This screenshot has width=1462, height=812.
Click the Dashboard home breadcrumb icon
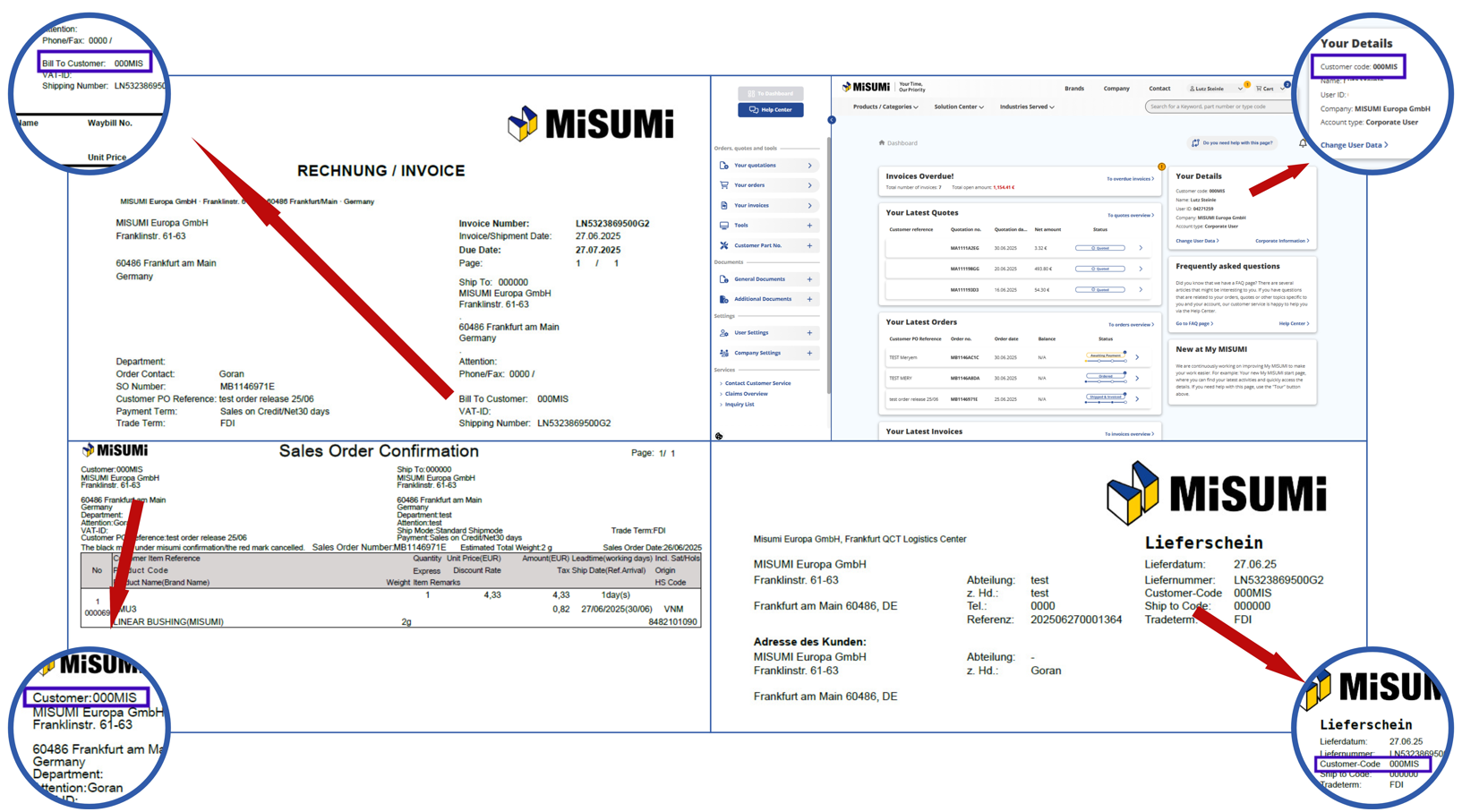click(x=882, y=143)
